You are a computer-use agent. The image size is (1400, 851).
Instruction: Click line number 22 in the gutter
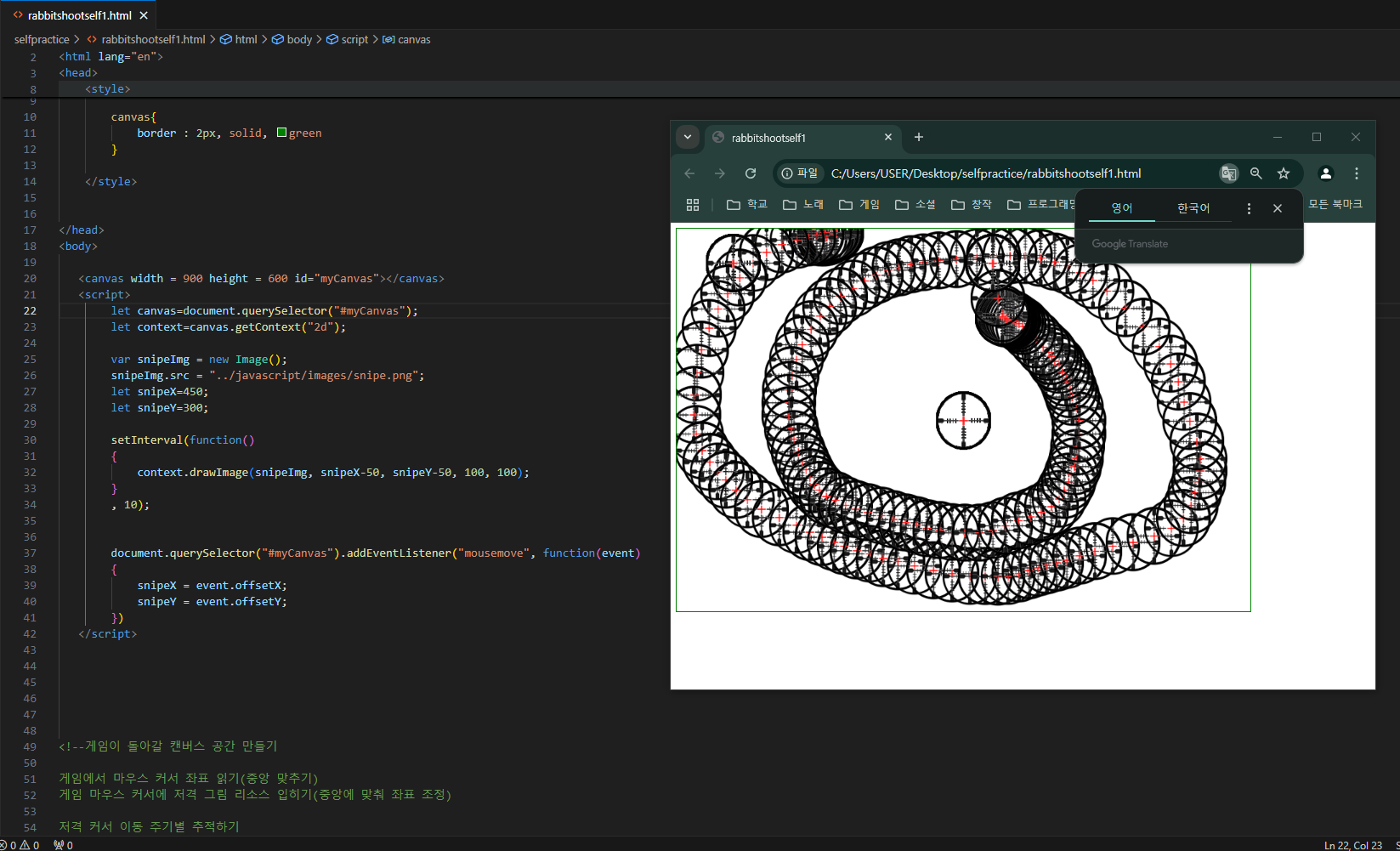pos(30,310)
